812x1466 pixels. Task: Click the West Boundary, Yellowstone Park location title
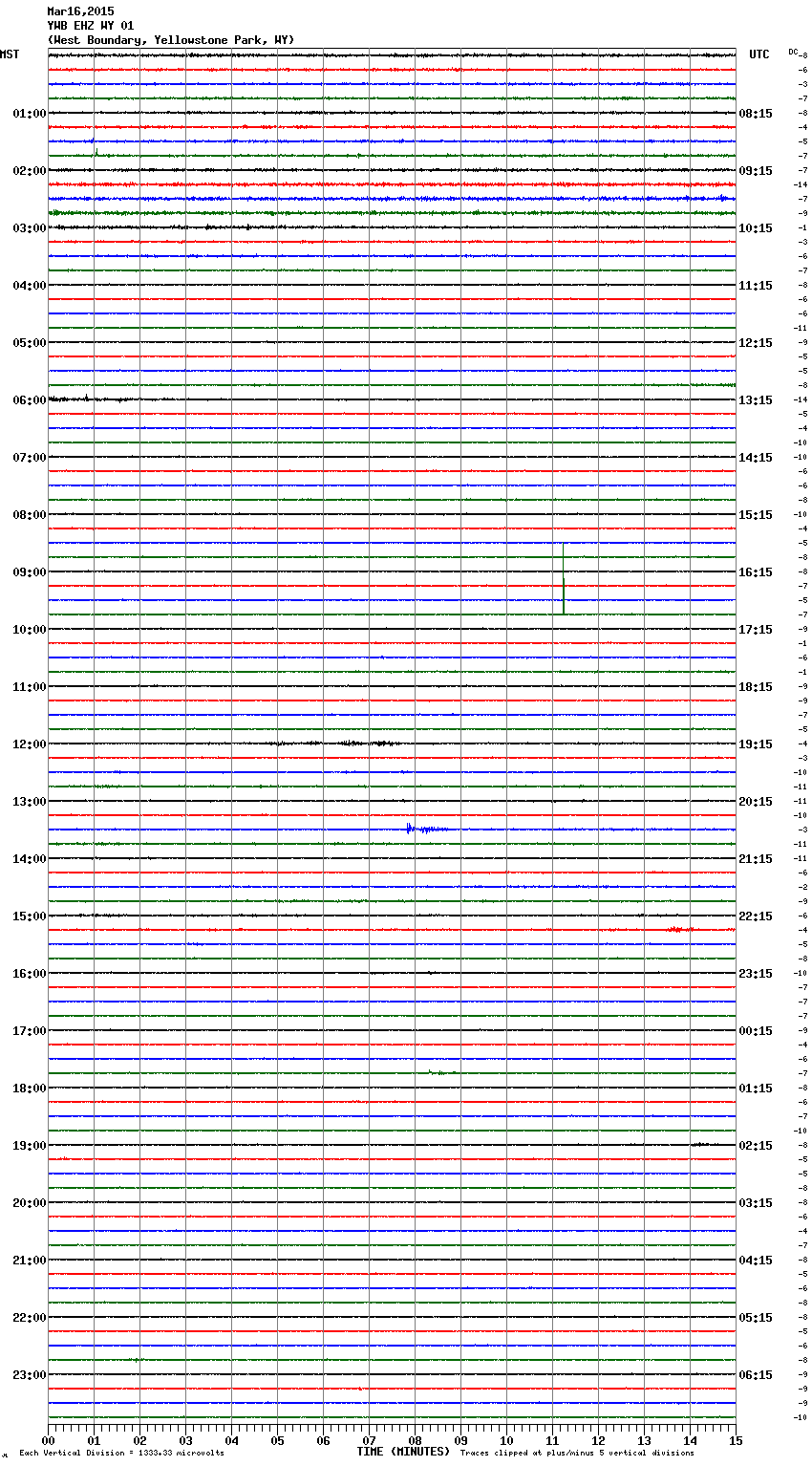(x=171, y=40)
